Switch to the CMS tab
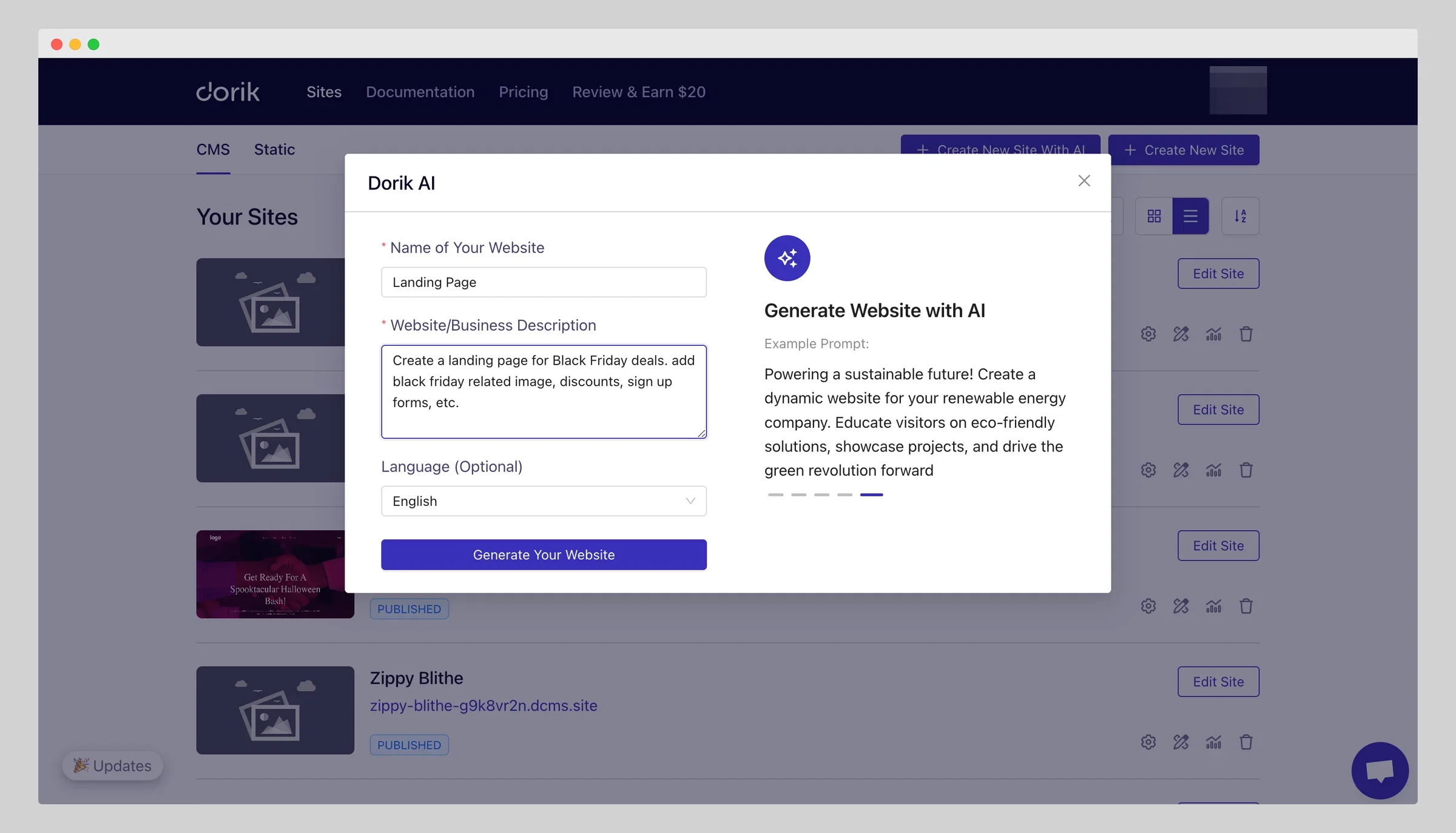 (x=213, y=150)
